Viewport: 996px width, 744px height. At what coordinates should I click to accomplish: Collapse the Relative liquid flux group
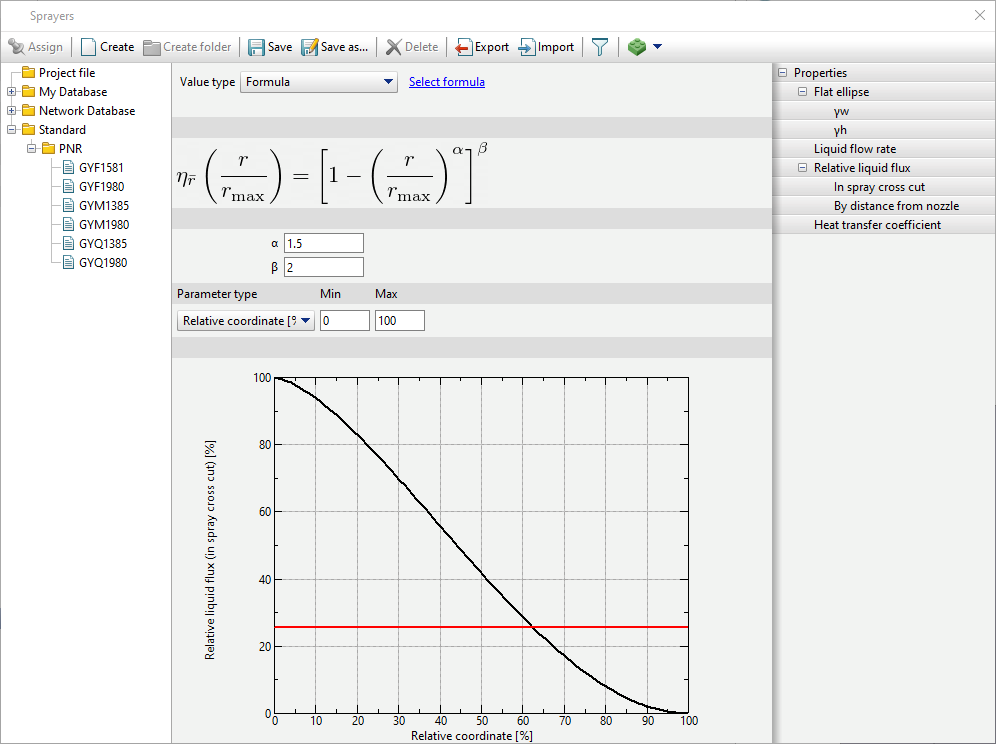(802, 168)
